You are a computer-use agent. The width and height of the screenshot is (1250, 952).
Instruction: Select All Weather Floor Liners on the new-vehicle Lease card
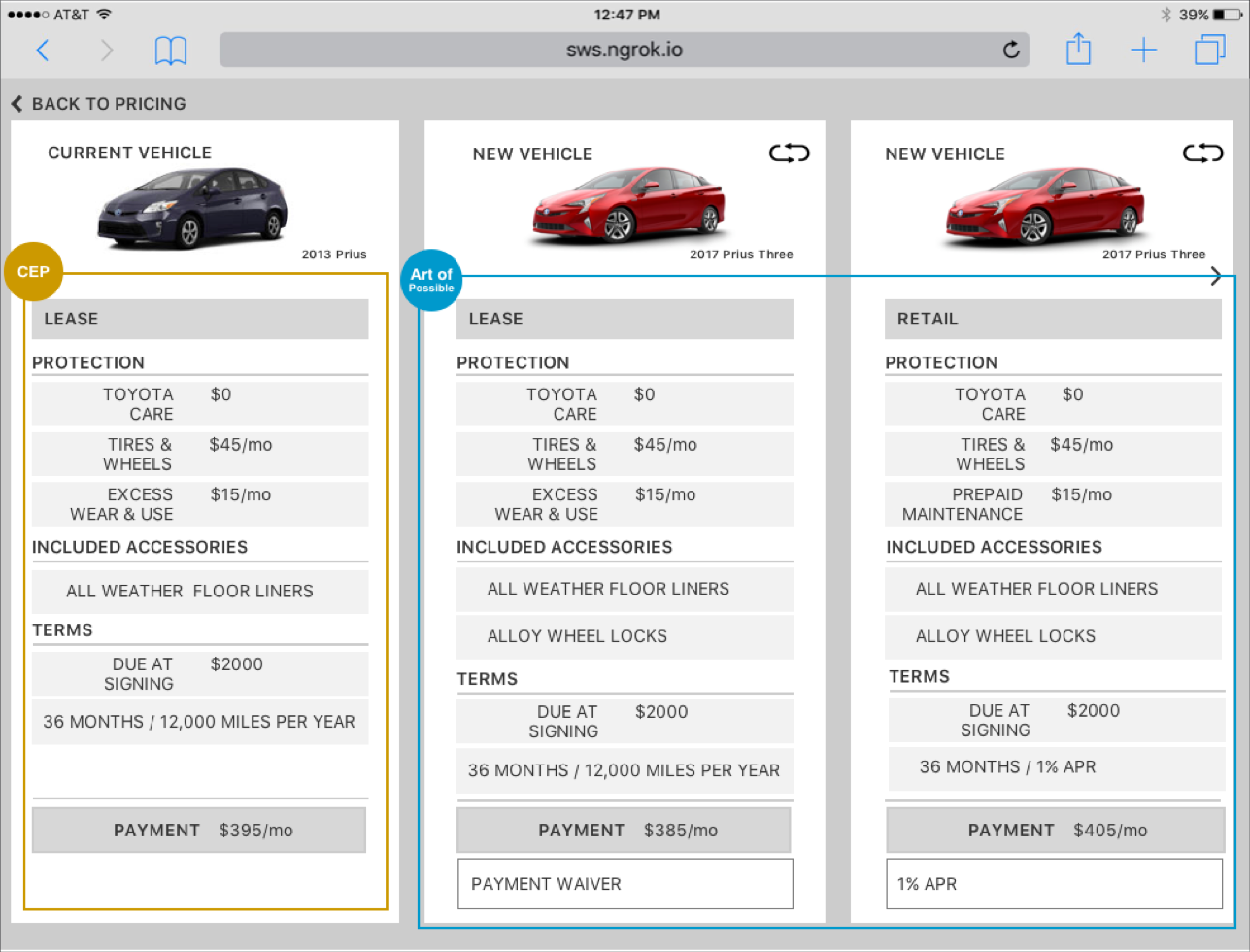[x=625, y=589]
